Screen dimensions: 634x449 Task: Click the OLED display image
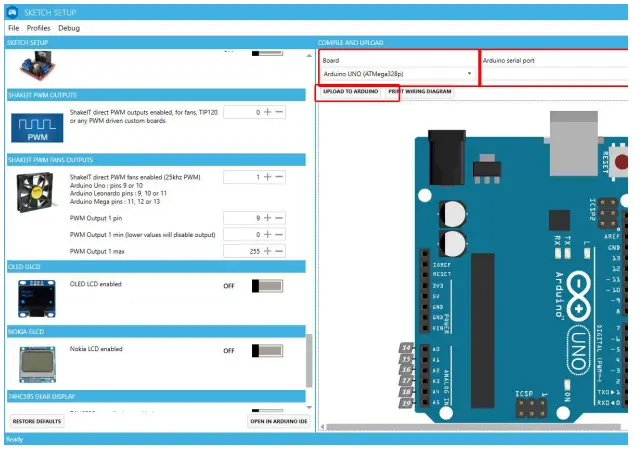coord(36,299)
